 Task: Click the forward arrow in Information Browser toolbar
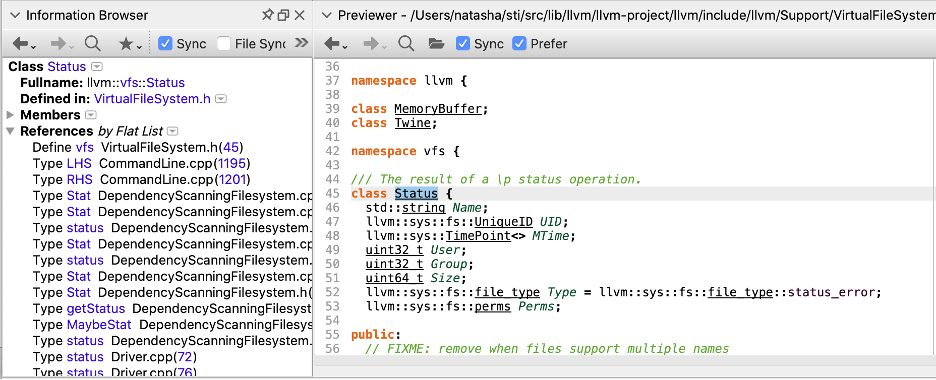(60, 44)
